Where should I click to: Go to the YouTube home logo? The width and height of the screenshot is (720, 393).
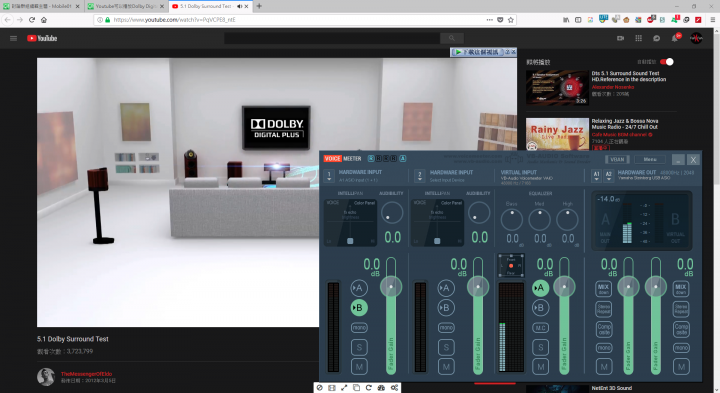(x=42, y=39)
